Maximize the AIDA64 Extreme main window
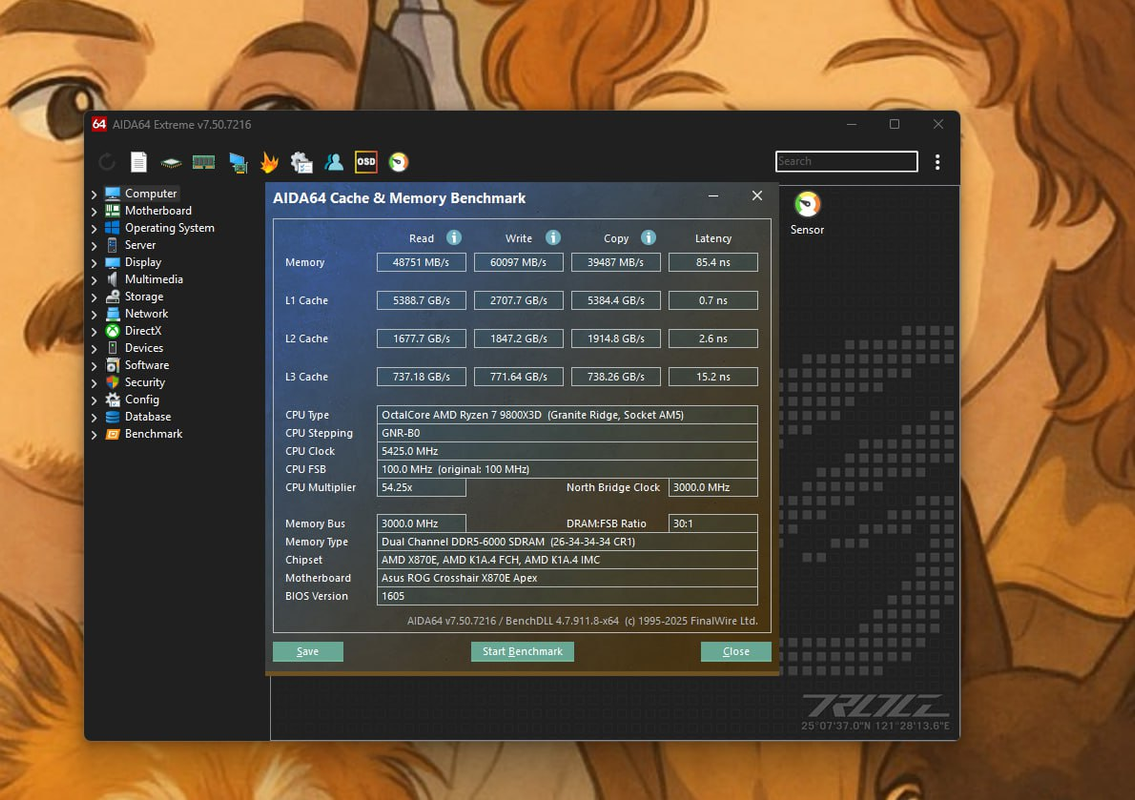 click(x=895, y=125)
